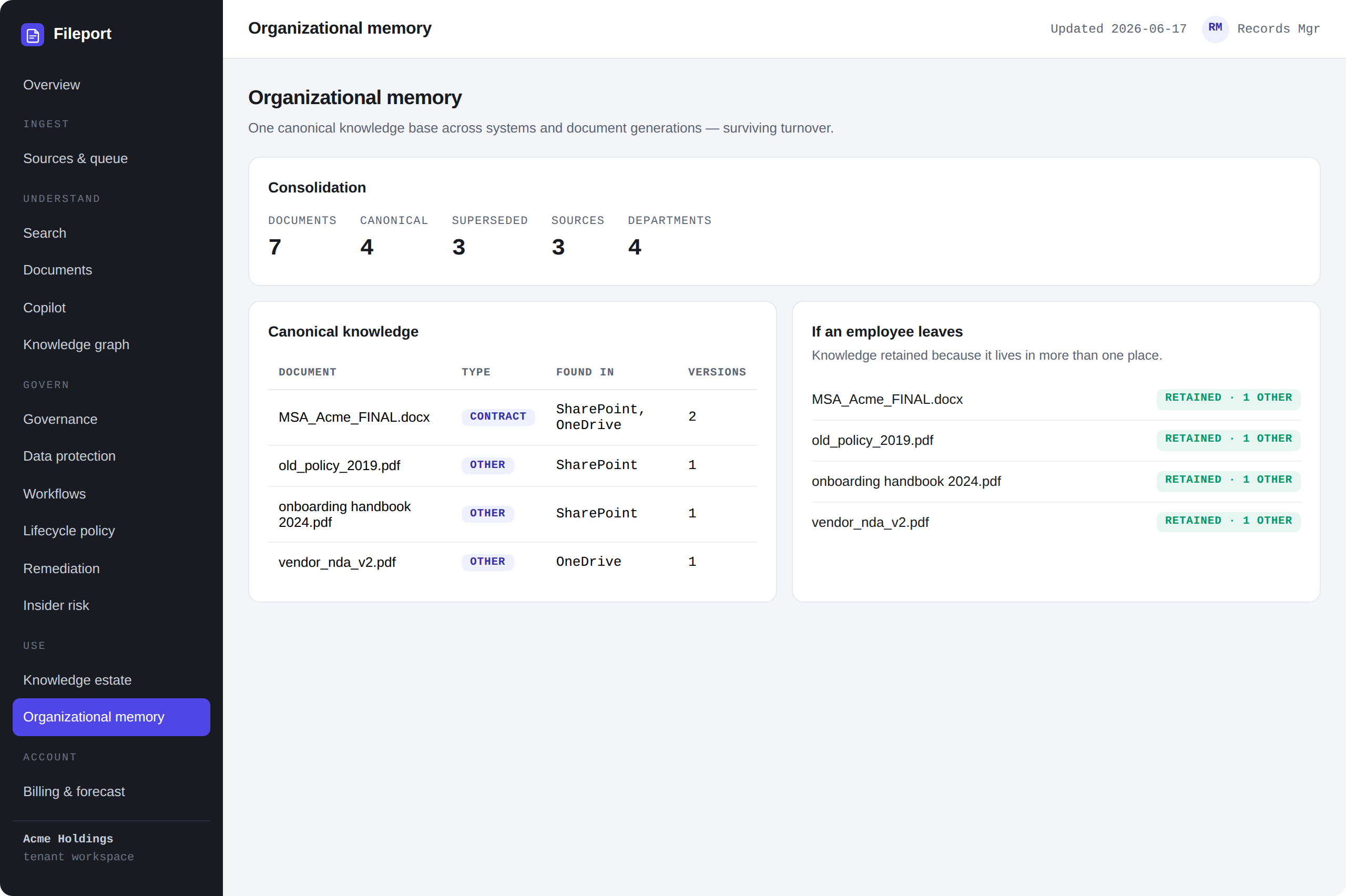Click old_policy_2019.pdf in employee leaves panel
This screenshot has height=896, width=1346.
[x=872, y=441]
